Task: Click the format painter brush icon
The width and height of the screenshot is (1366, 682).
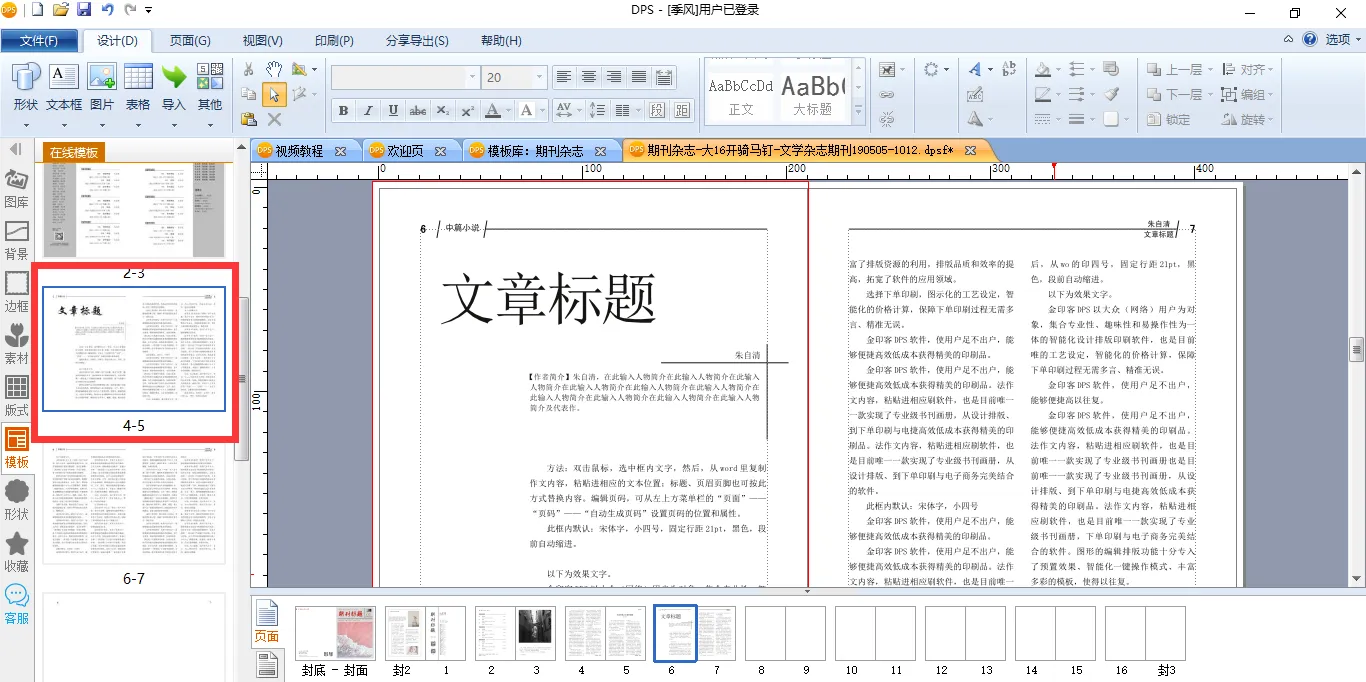Action: pos(1111,94)
